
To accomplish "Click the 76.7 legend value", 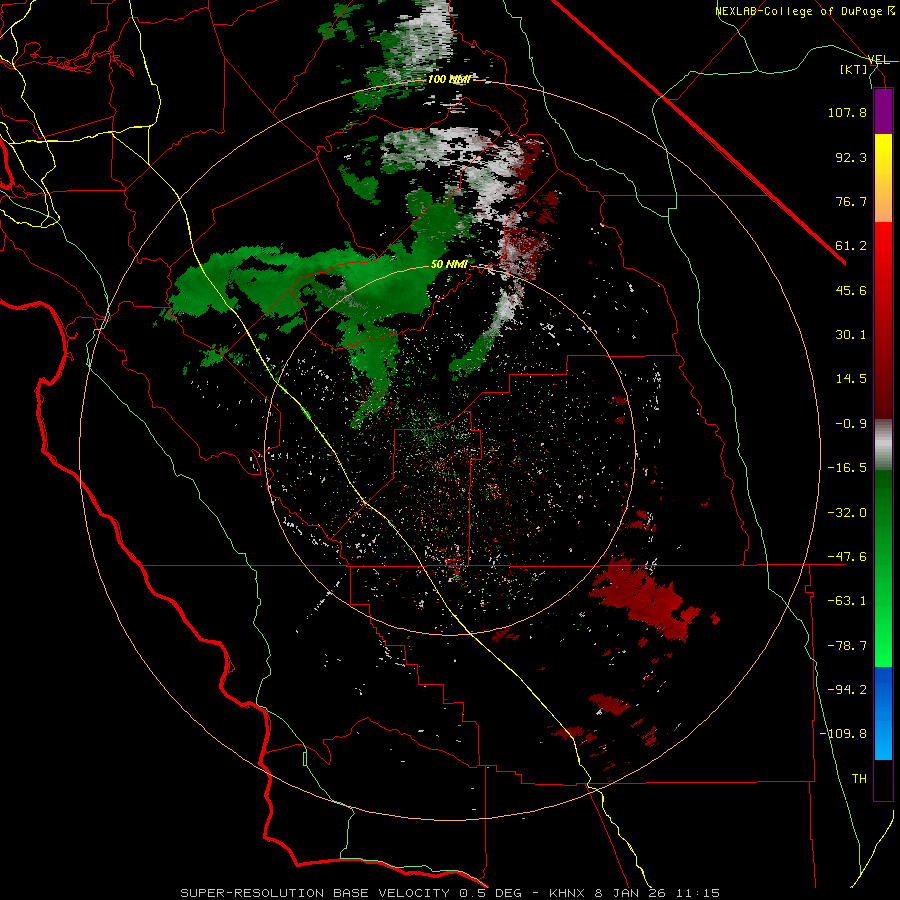I will [x=851, y=201].
